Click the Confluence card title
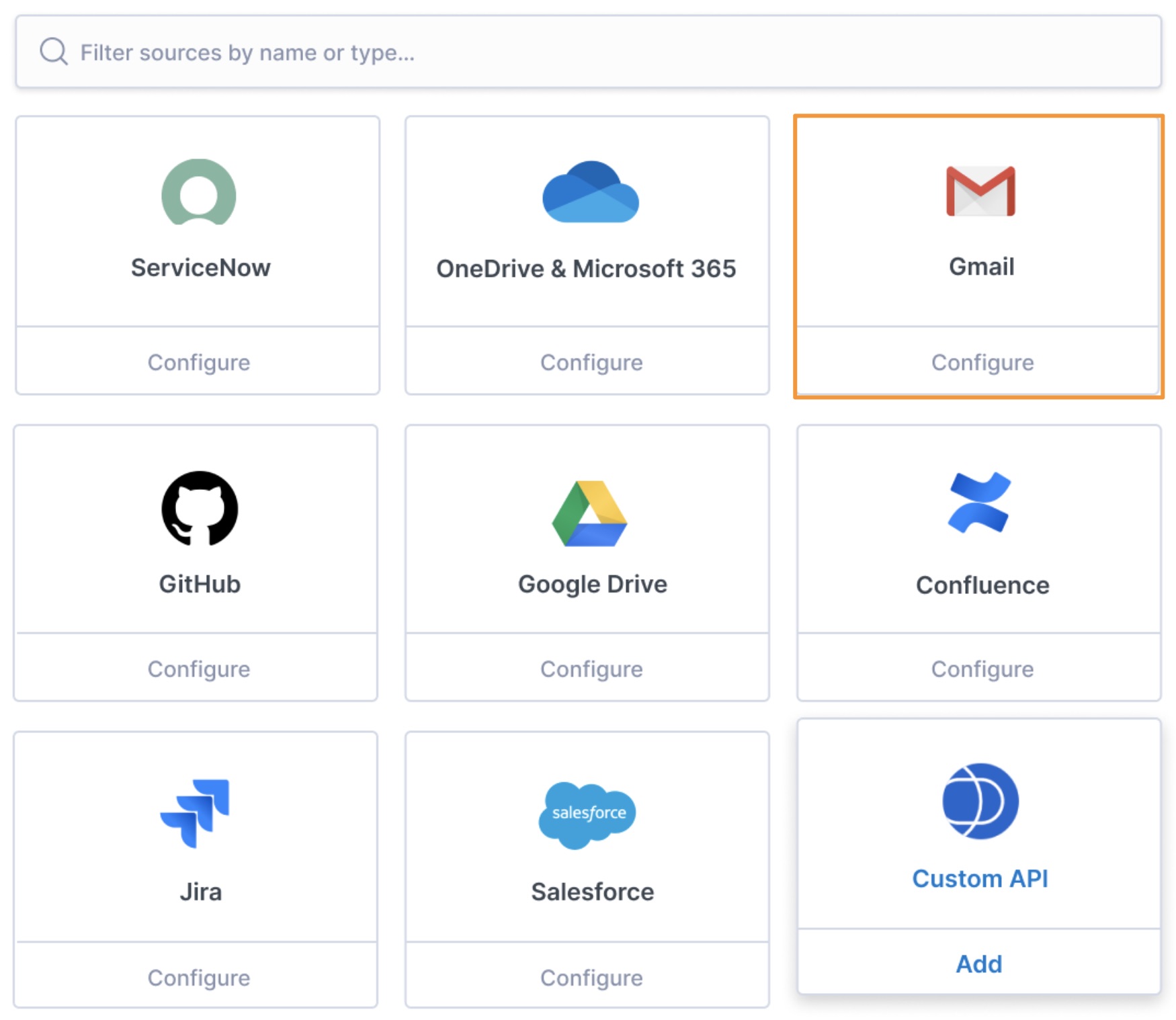This screenshot has width=1176, height=1020. point(982,585)
